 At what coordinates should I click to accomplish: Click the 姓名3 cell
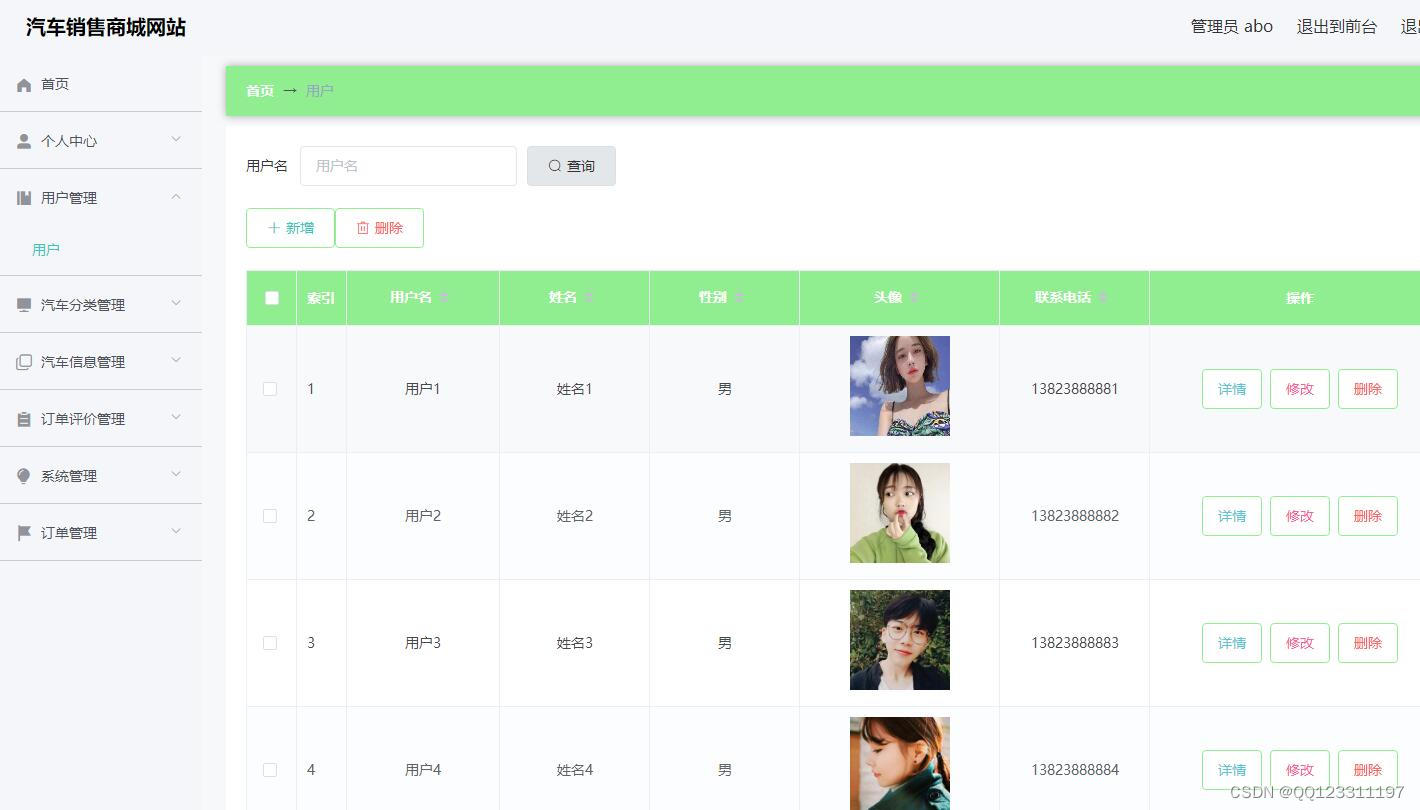(575, 643)
